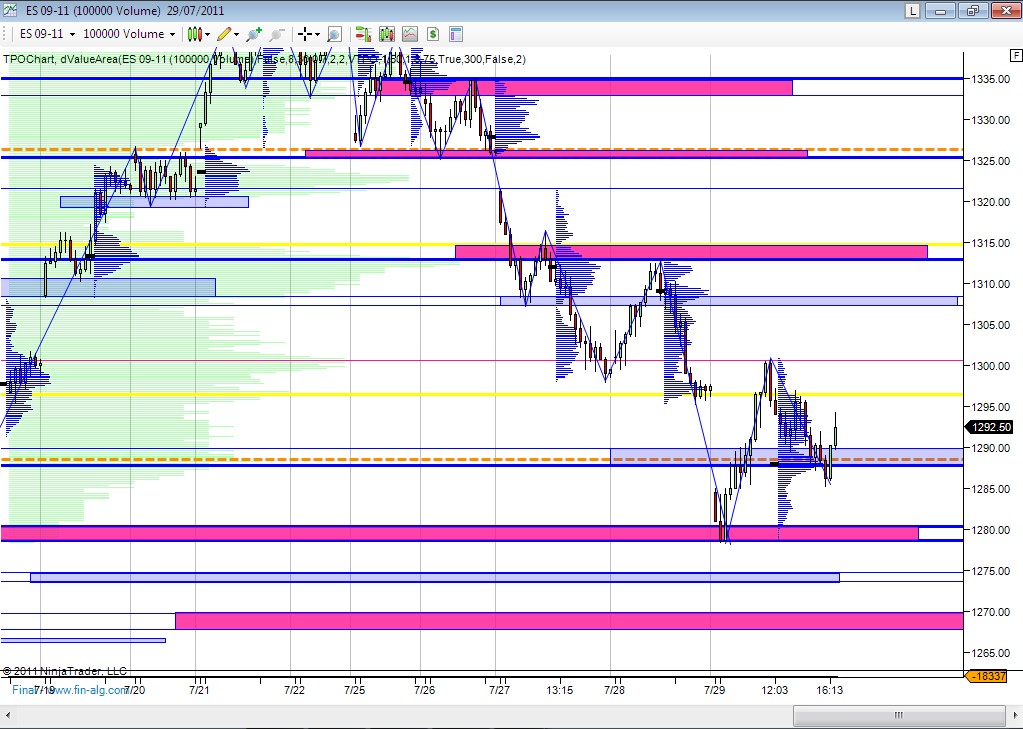Viewport: 1023px width, 729px height.
Task: Open the strategies dollar icon
Action: (433, 34)
